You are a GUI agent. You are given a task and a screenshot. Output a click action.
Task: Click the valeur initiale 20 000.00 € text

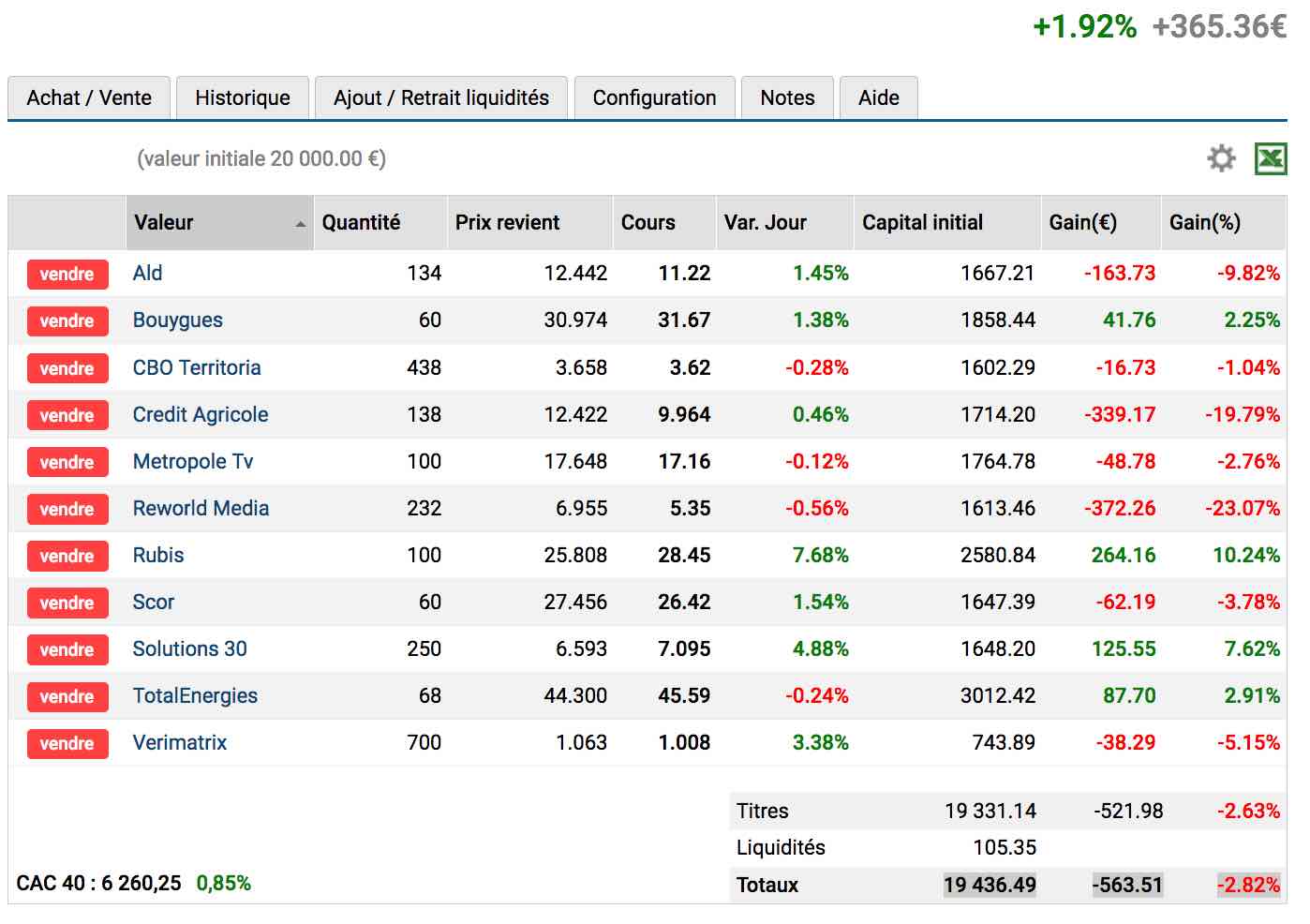click(x=261, y=158)
